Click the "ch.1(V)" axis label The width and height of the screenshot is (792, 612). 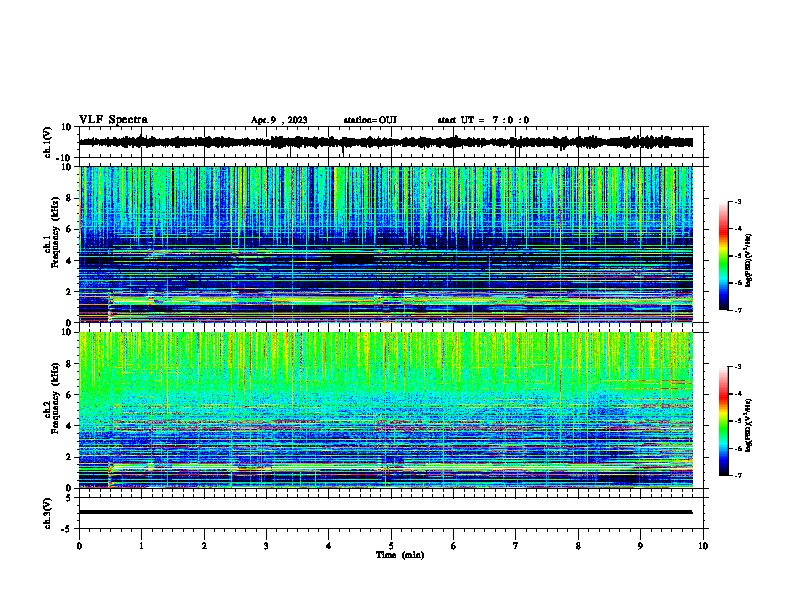(48, 142)
